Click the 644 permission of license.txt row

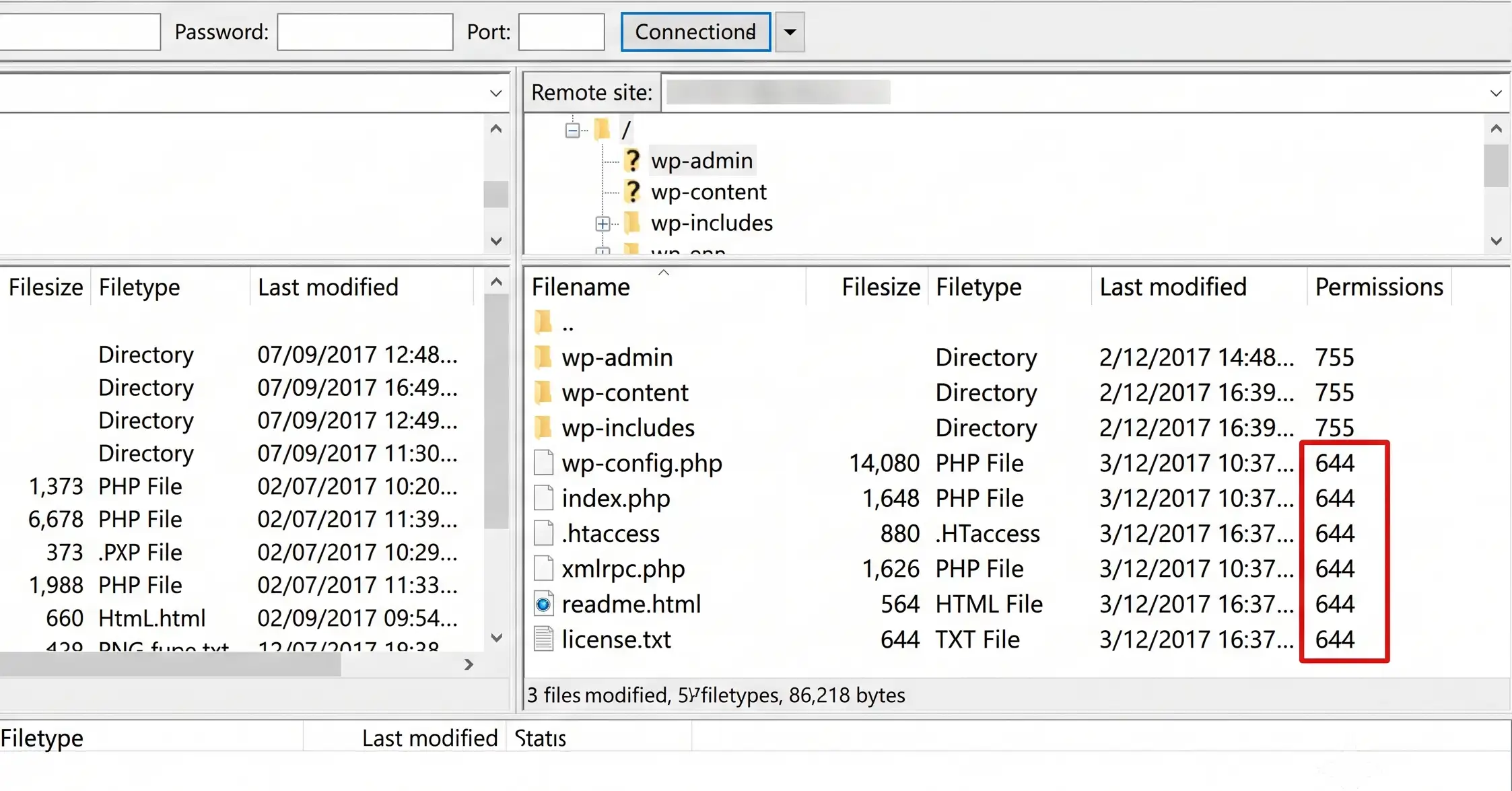tap(1334, 639)
